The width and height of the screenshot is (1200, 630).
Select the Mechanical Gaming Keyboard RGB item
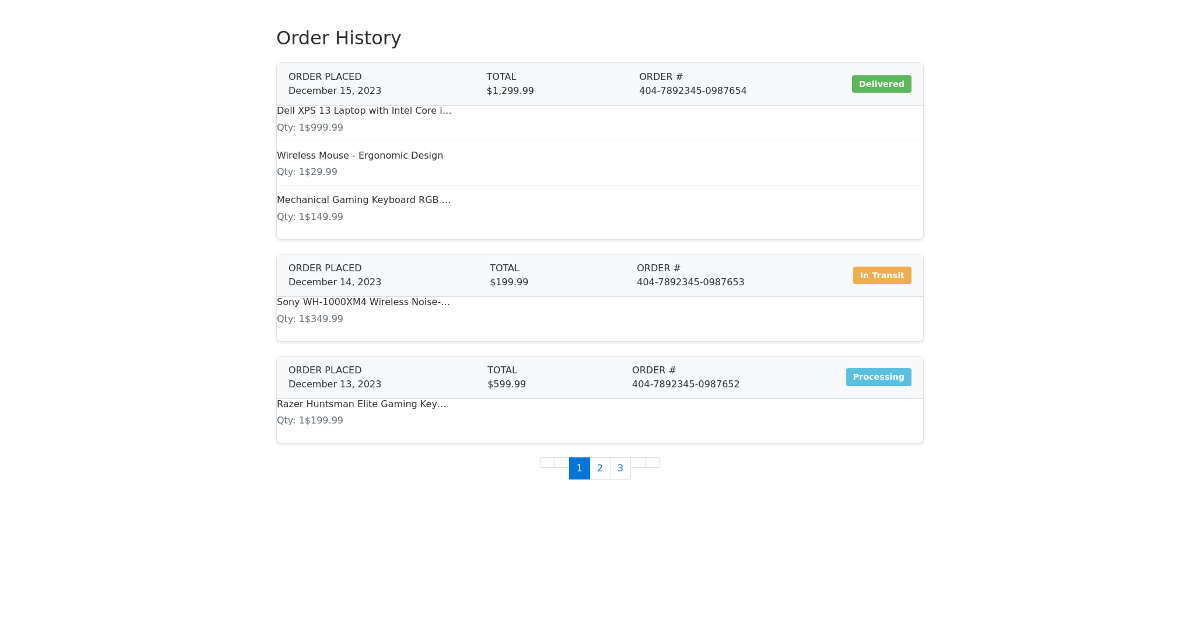364,199
